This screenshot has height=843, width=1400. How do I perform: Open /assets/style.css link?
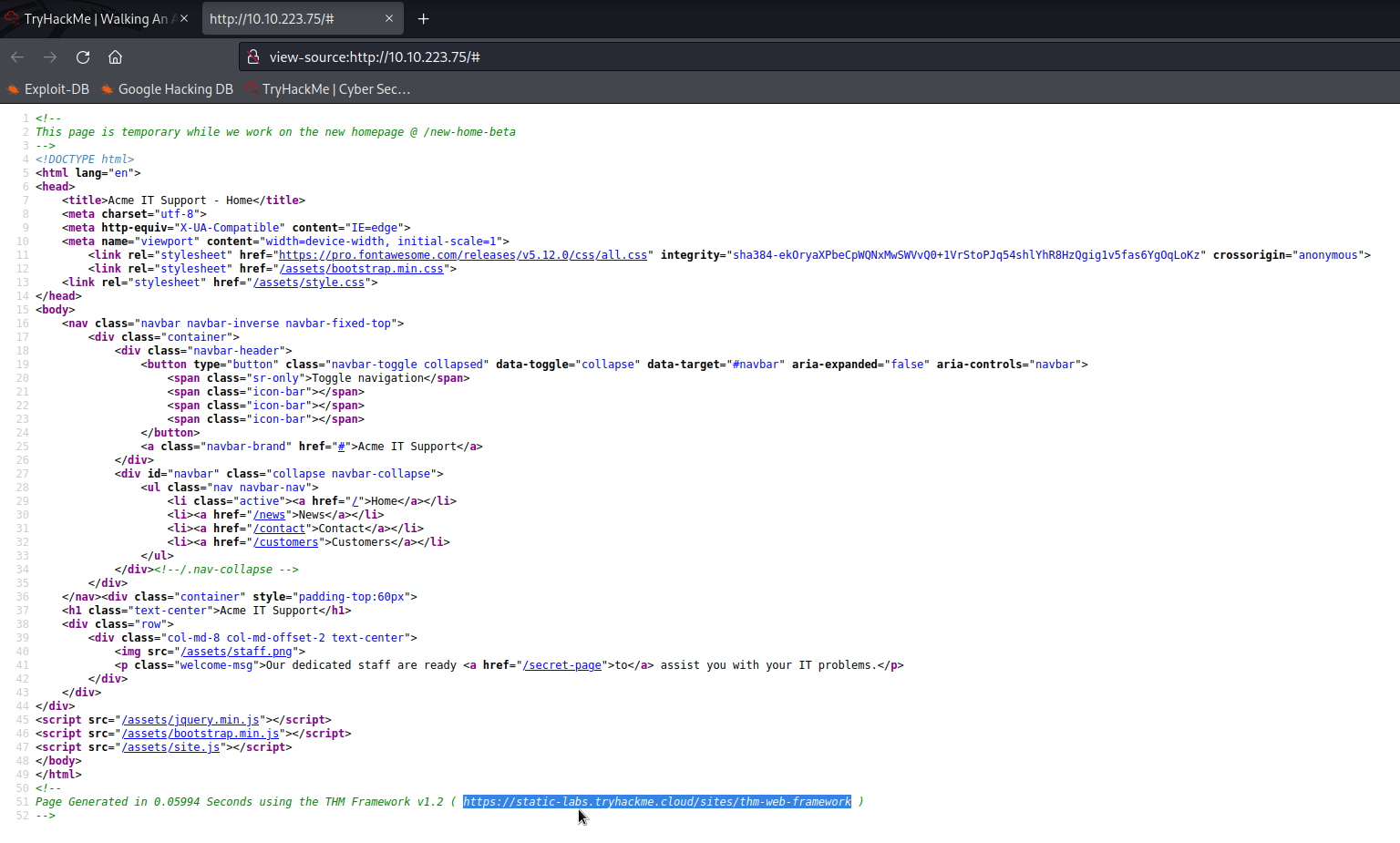[309, 283]
